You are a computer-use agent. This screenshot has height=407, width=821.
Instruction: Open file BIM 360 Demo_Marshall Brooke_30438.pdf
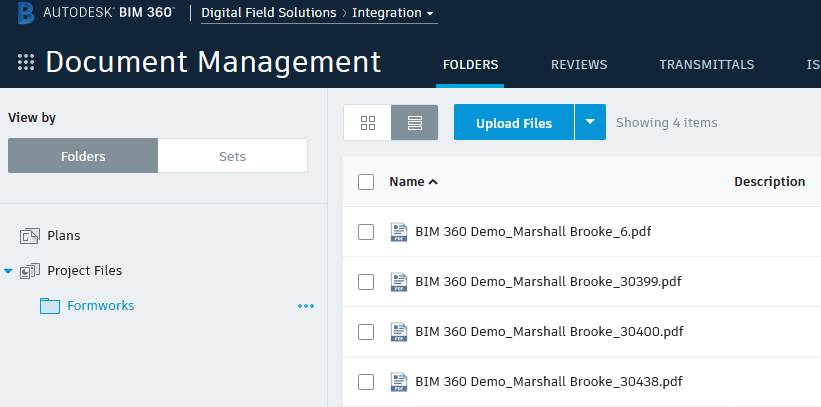click(549, 382)
